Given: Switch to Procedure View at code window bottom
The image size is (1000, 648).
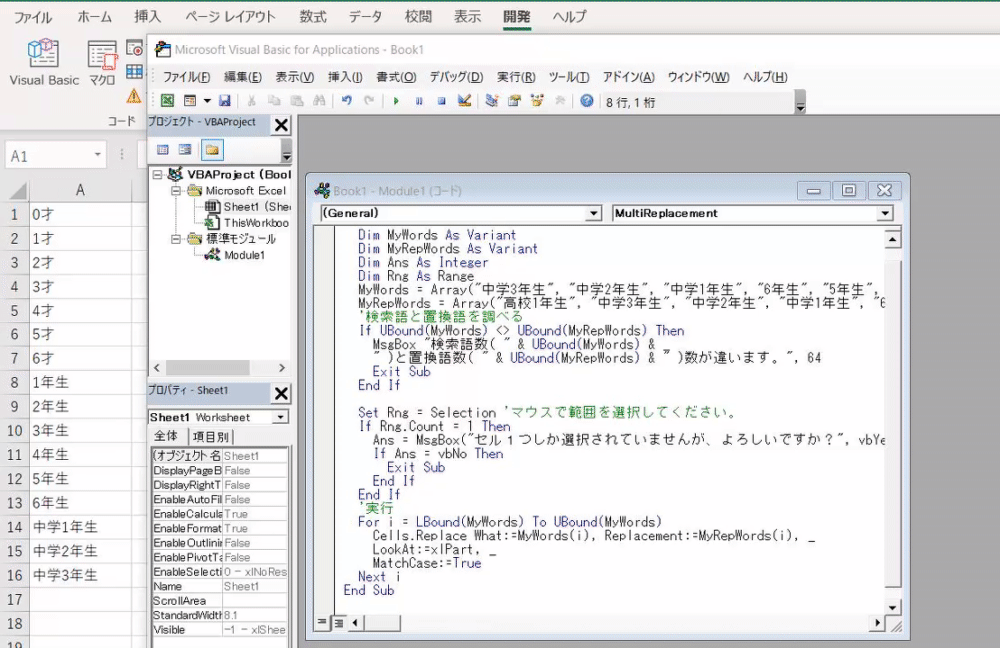Looking at the screenshot, I should [323, 623].
